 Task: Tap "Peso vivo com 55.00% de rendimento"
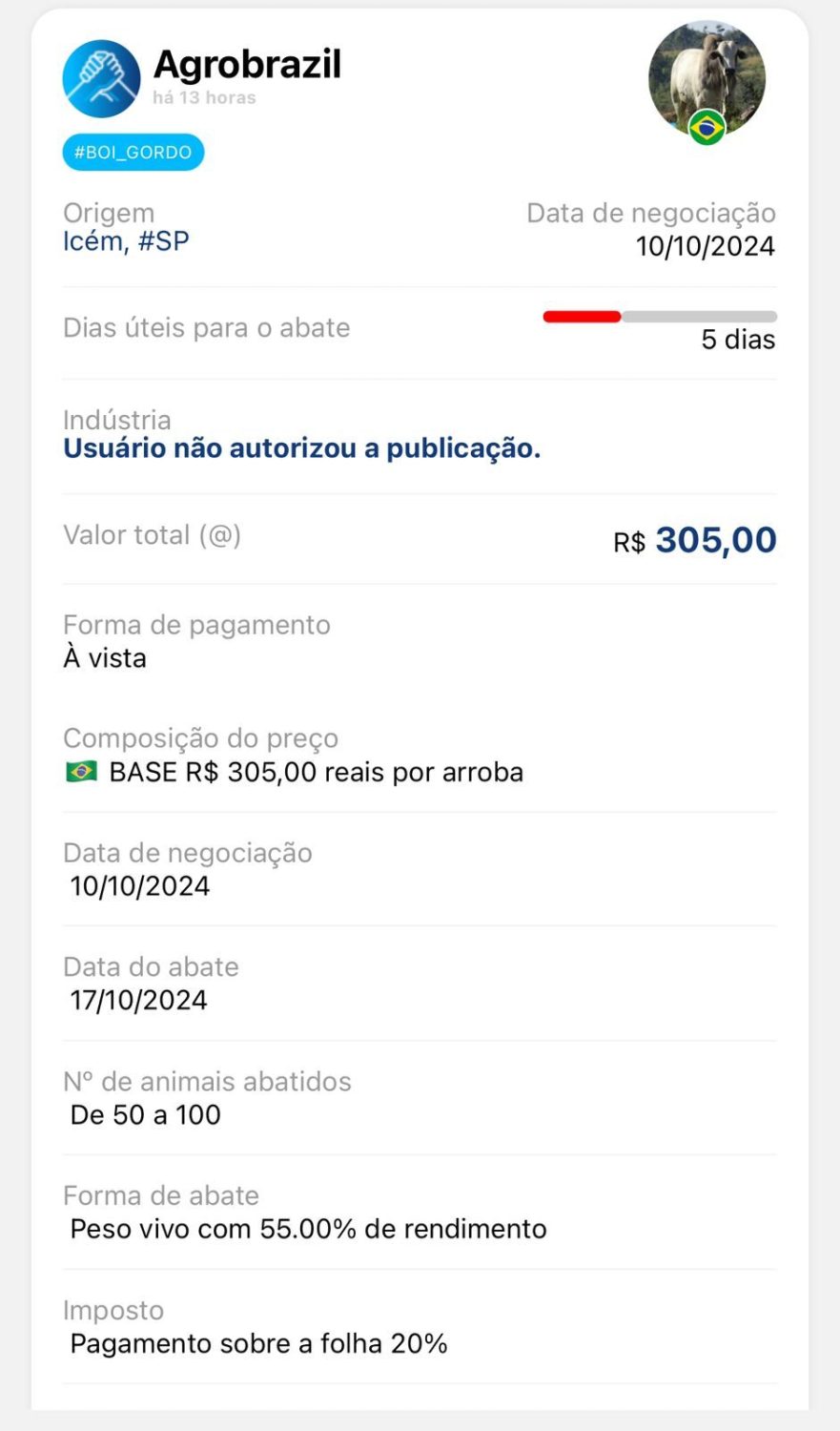click(308, 1229)
